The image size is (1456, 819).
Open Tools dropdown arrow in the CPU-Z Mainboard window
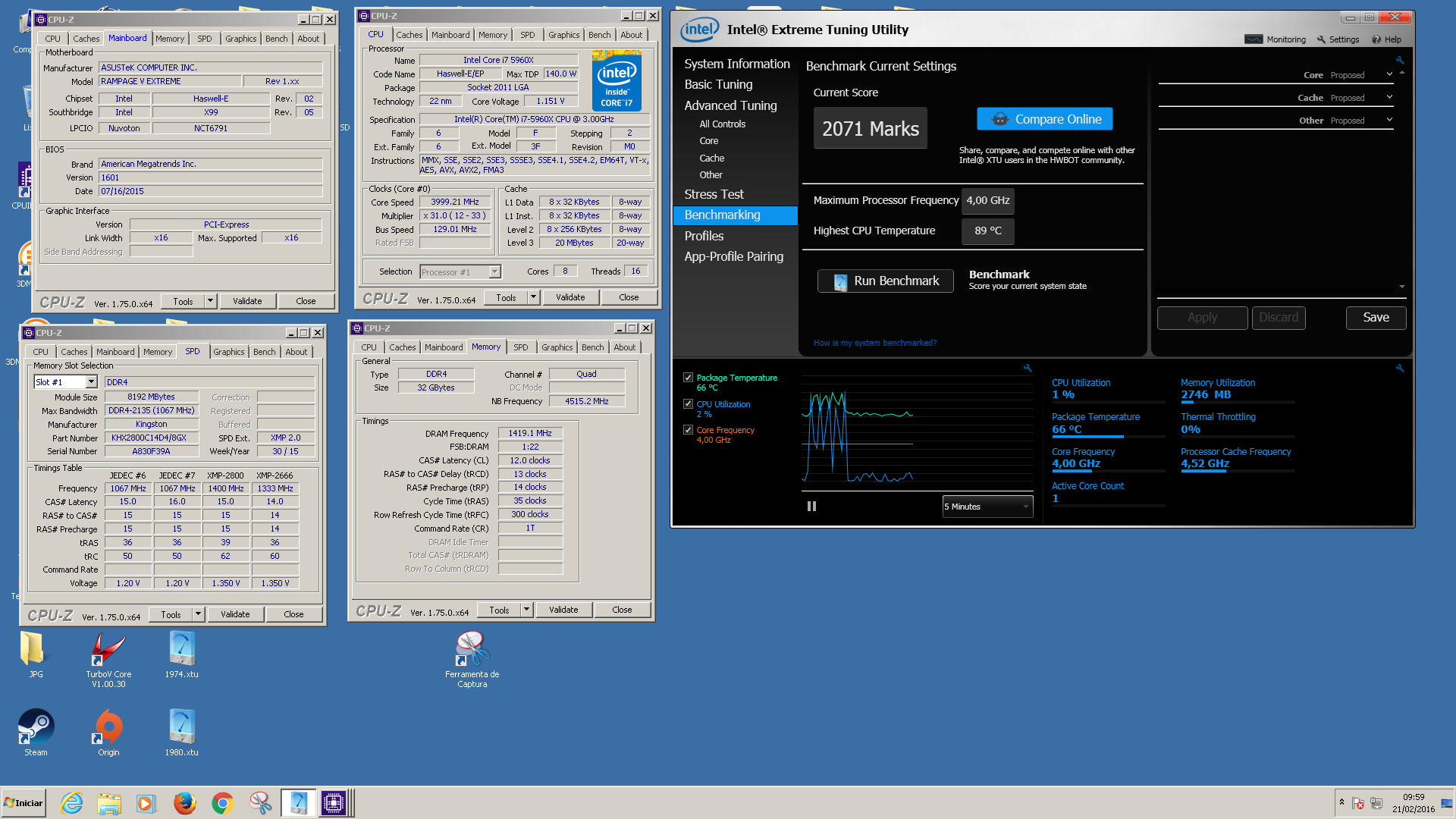coord(210,301)
